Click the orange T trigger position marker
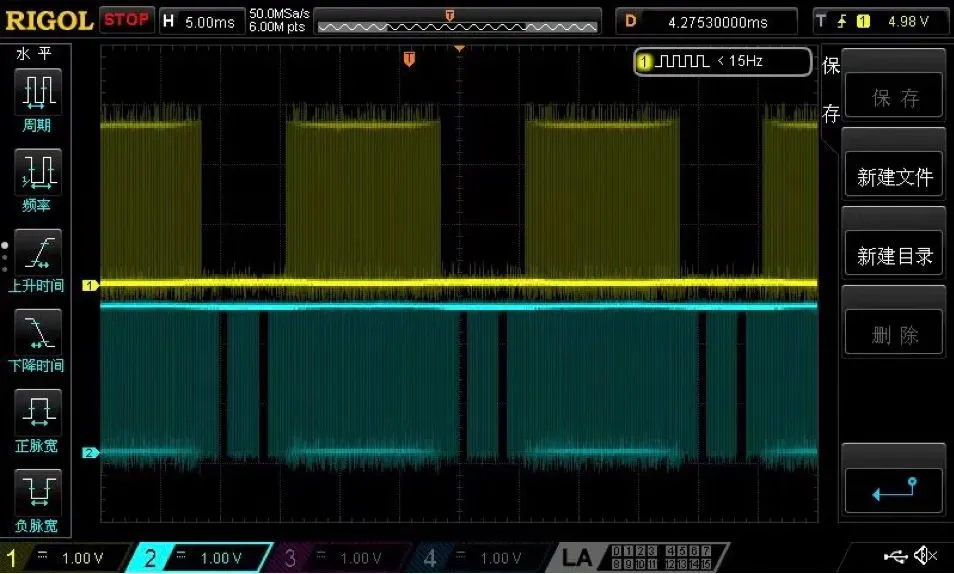Screen dimensions: 954x574 [x=409, y=59]
